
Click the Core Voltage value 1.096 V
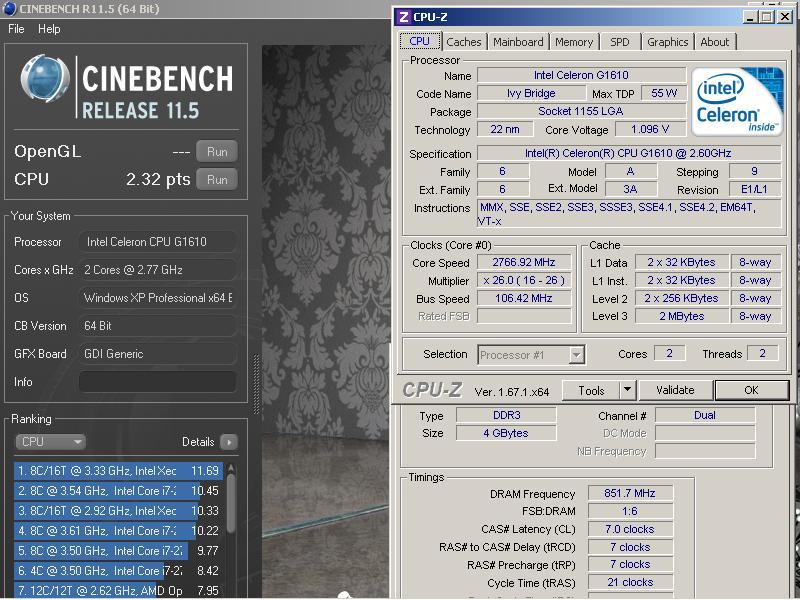coord(650,129)
